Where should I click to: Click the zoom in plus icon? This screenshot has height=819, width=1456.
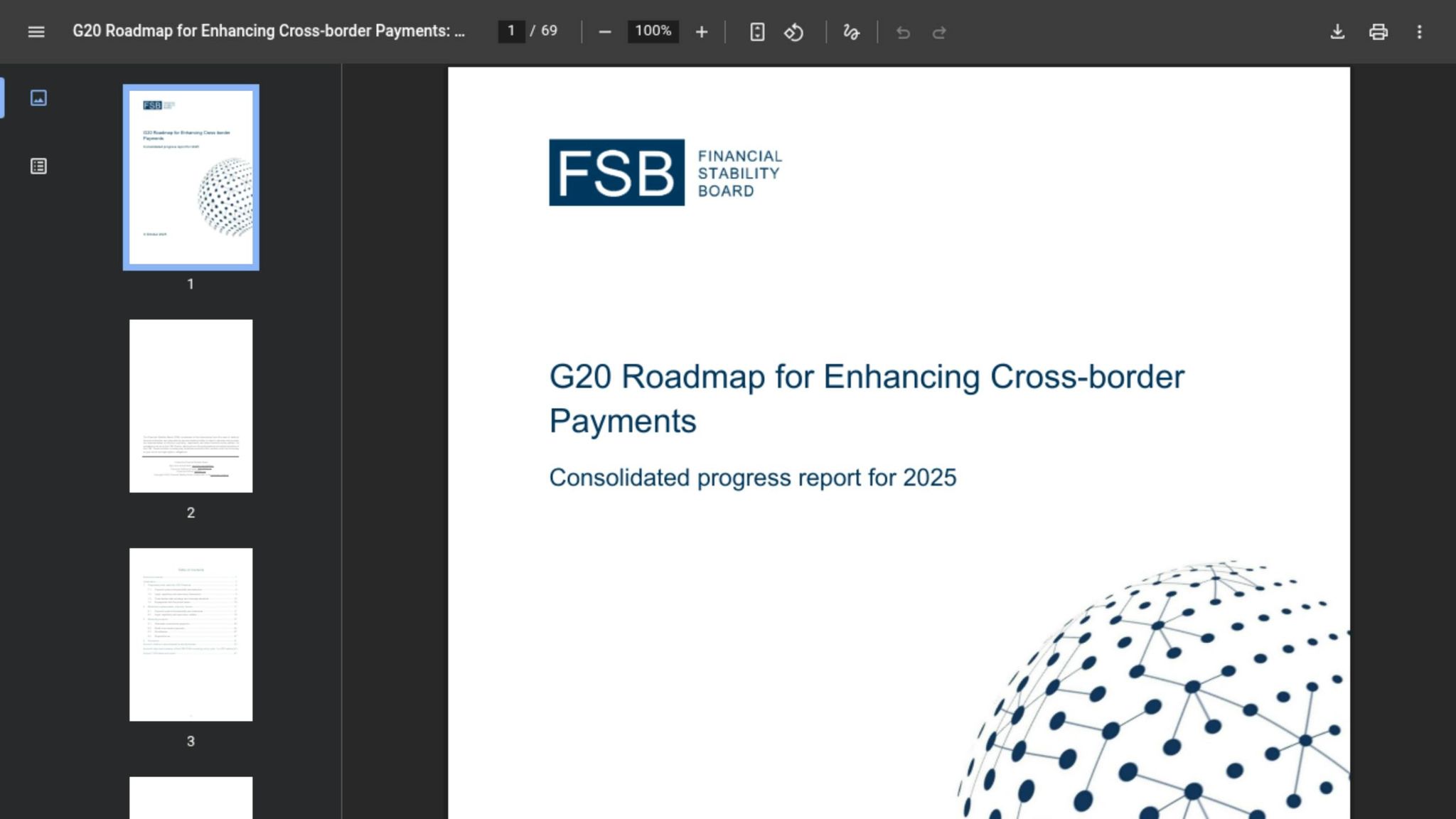[702, 32]
